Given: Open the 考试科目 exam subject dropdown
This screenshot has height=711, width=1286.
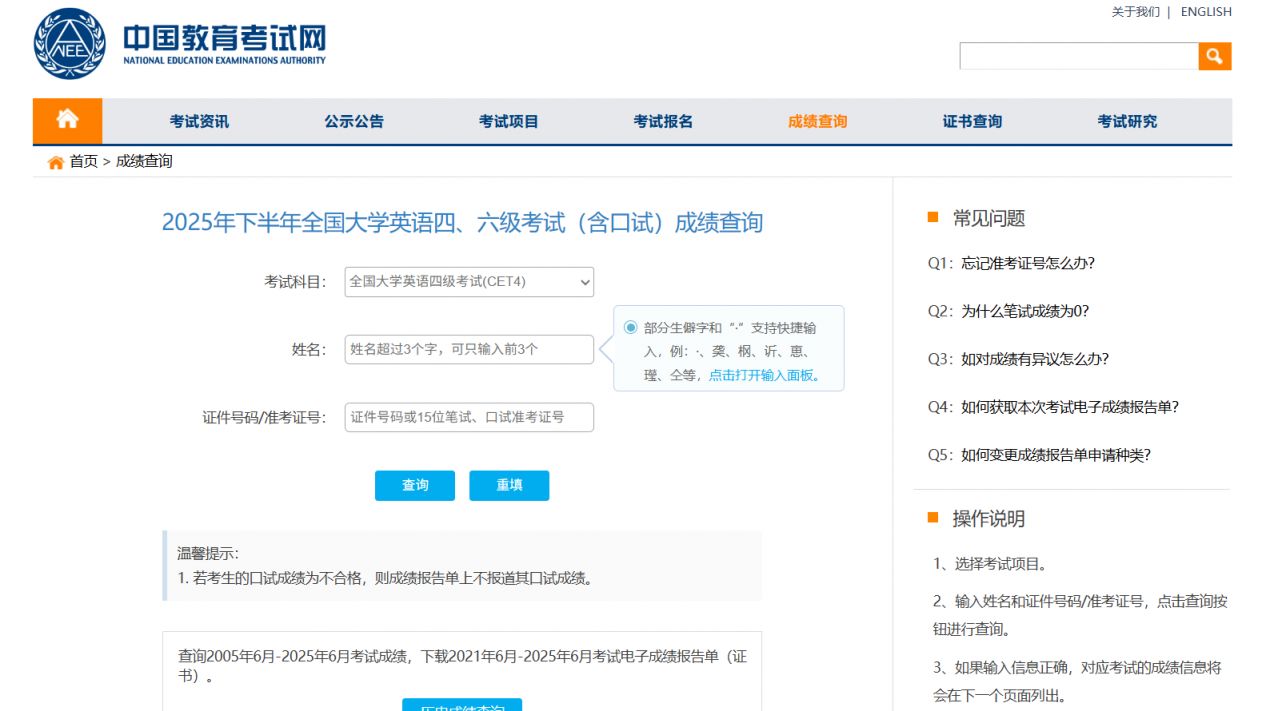Looking at the screenshot, I should click(469, 282).
